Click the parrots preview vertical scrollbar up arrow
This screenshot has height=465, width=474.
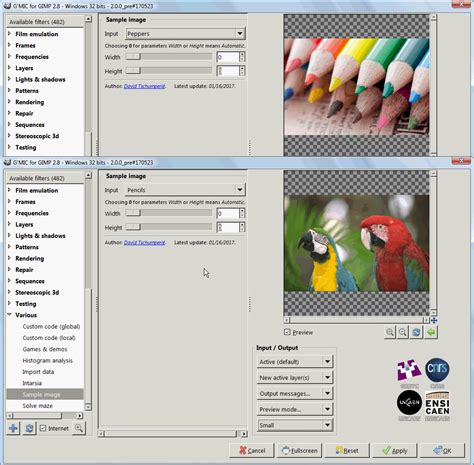pyautogui.click(x=433, y=174)
